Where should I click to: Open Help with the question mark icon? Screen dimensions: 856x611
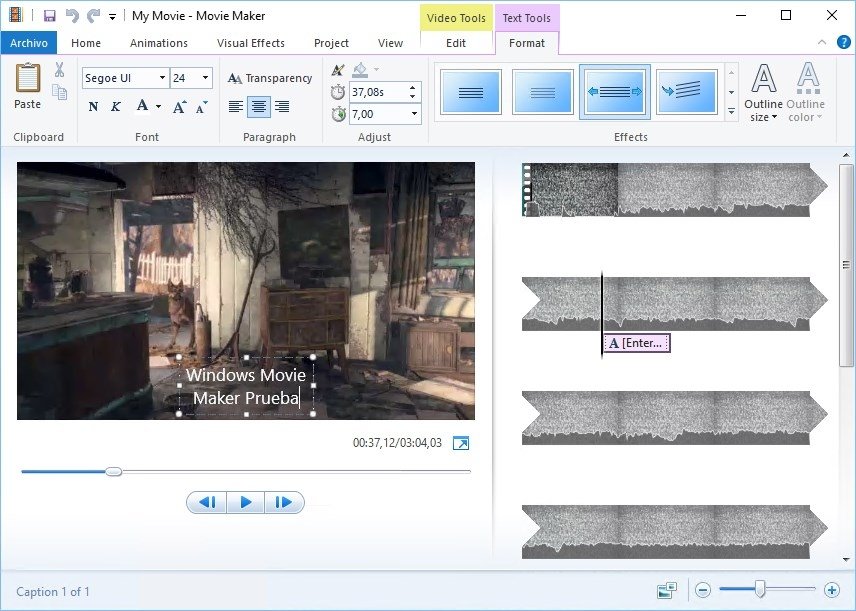(x=843, y=42)
